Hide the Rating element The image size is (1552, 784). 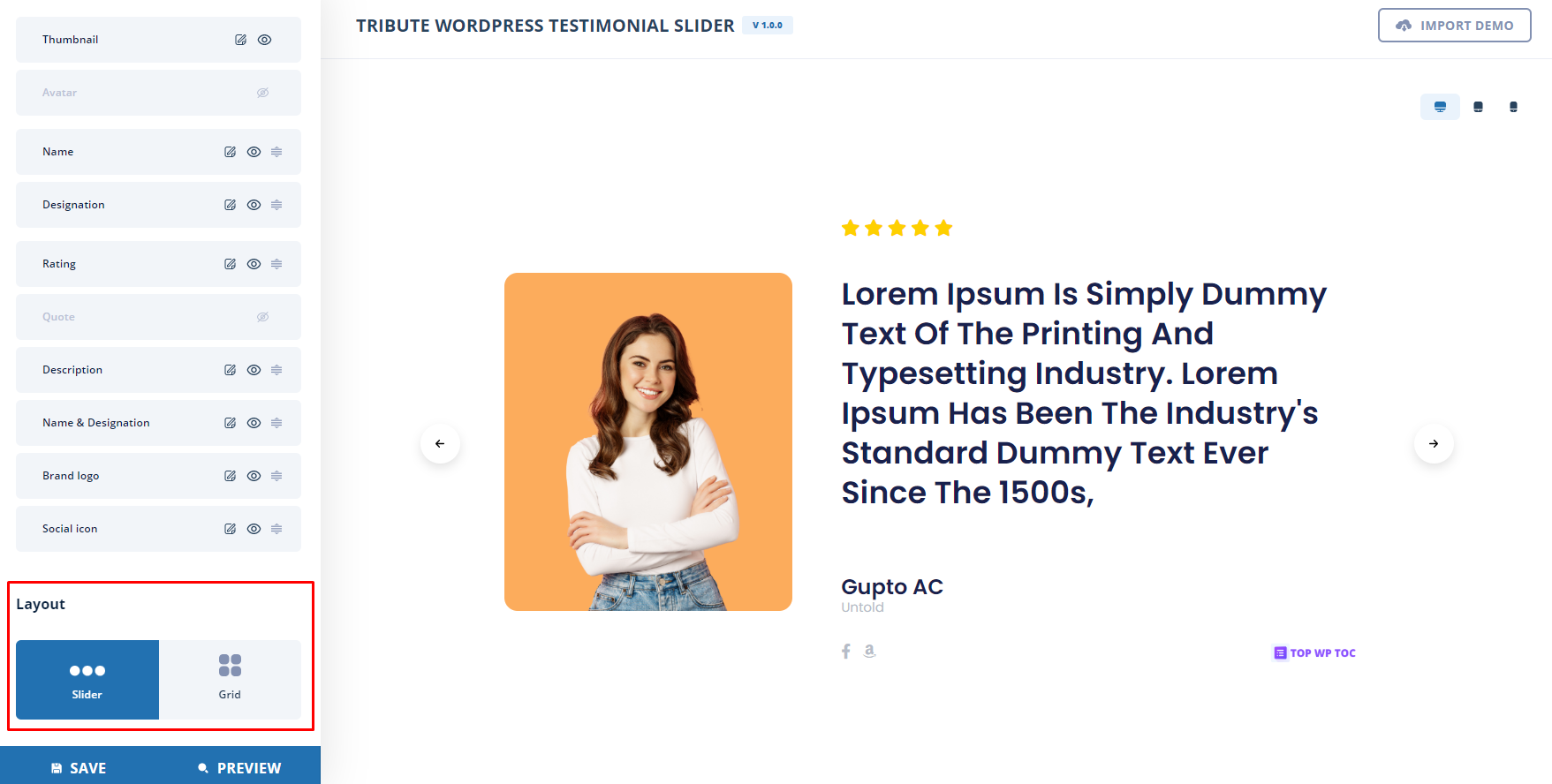pos(254,264)
